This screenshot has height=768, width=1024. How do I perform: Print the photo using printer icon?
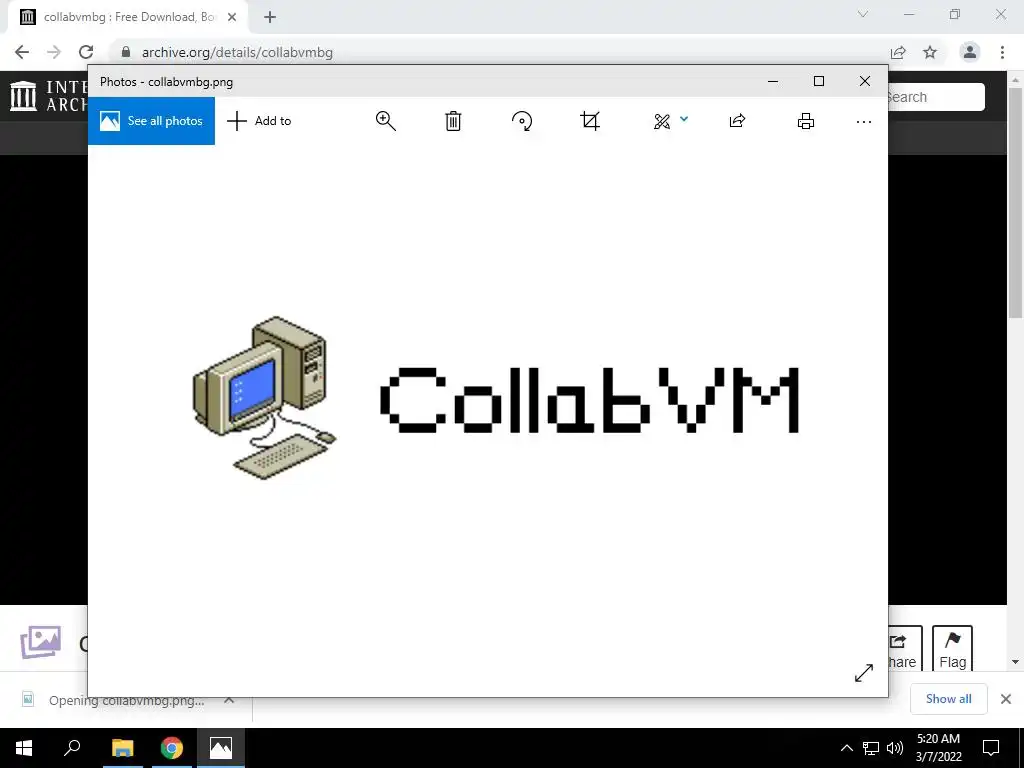click(806, 121)
